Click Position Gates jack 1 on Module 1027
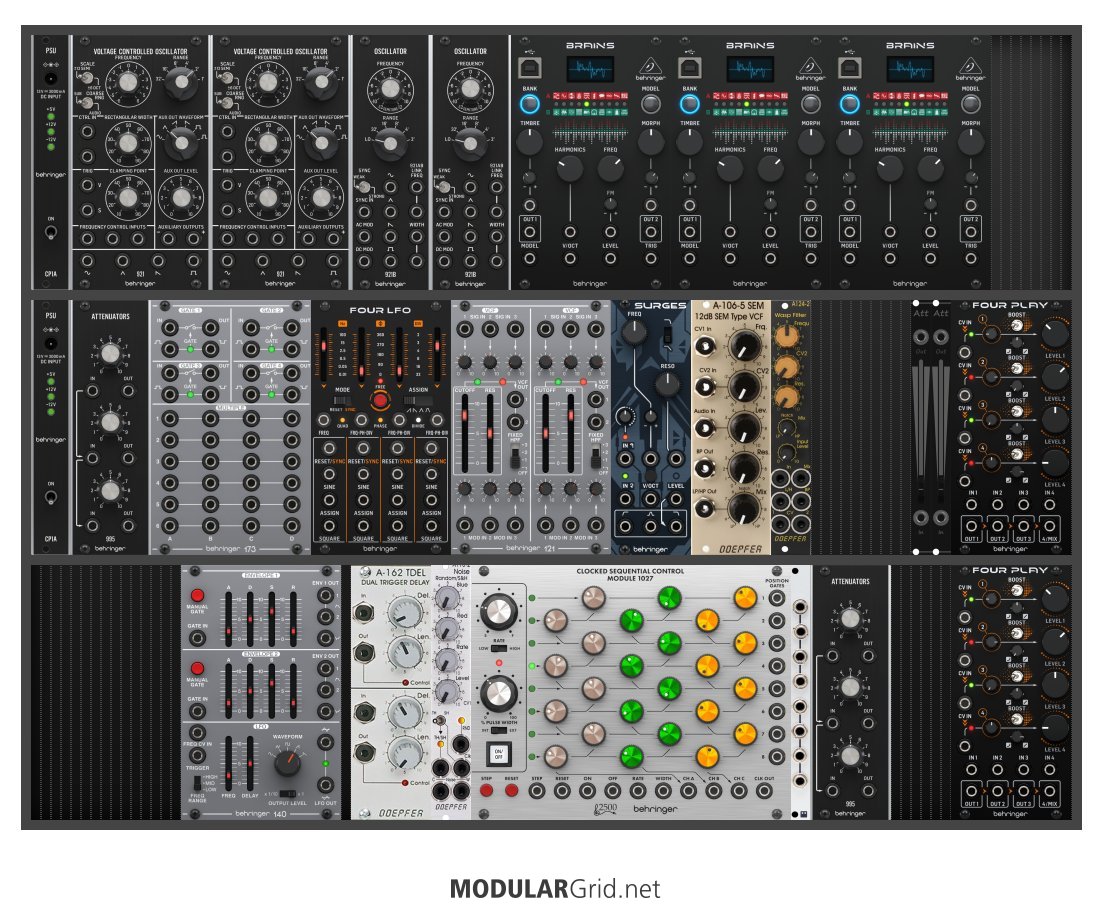 tap(777, 599)
